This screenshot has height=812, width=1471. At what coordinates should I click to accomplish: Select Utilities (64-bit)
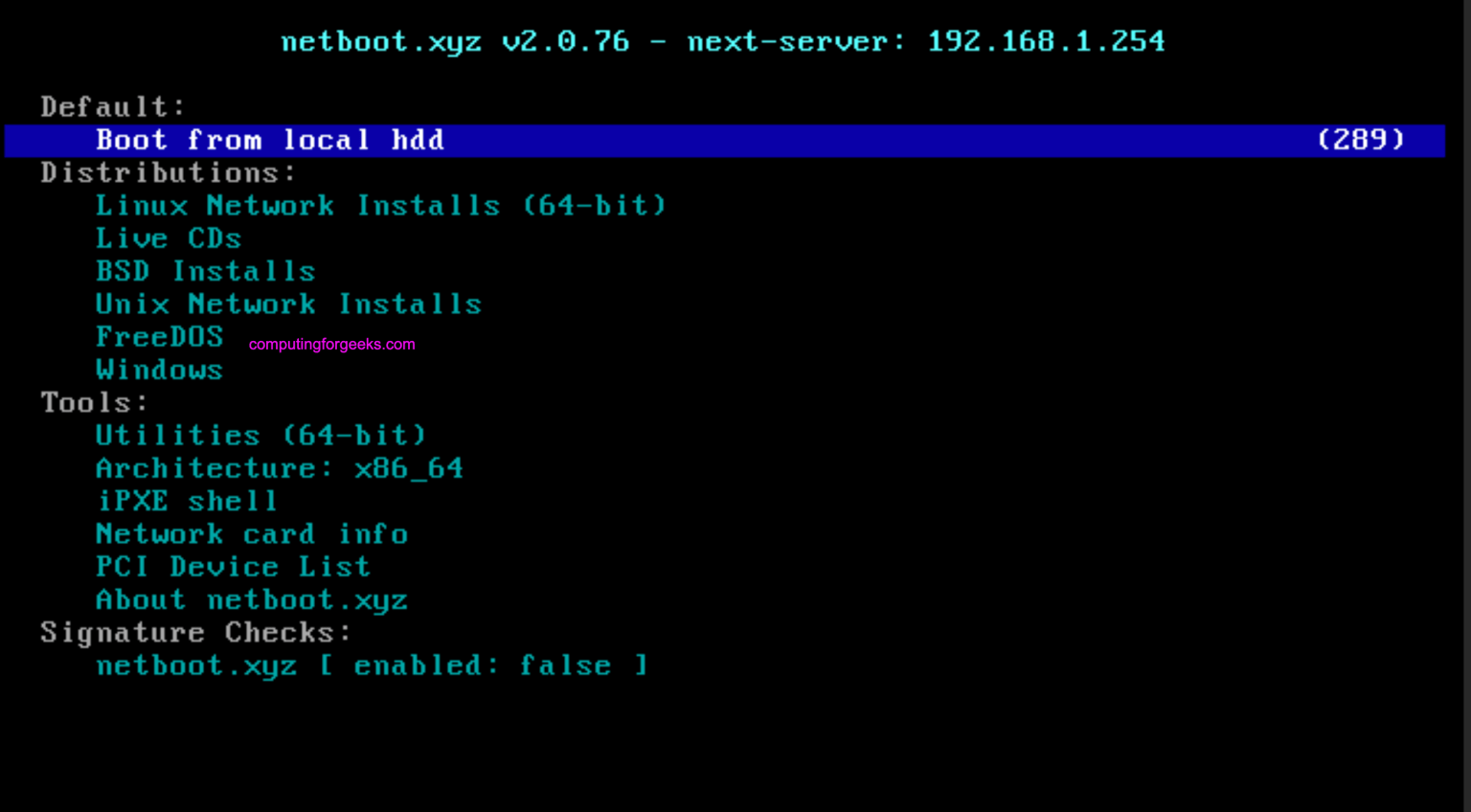pos(261,435)
